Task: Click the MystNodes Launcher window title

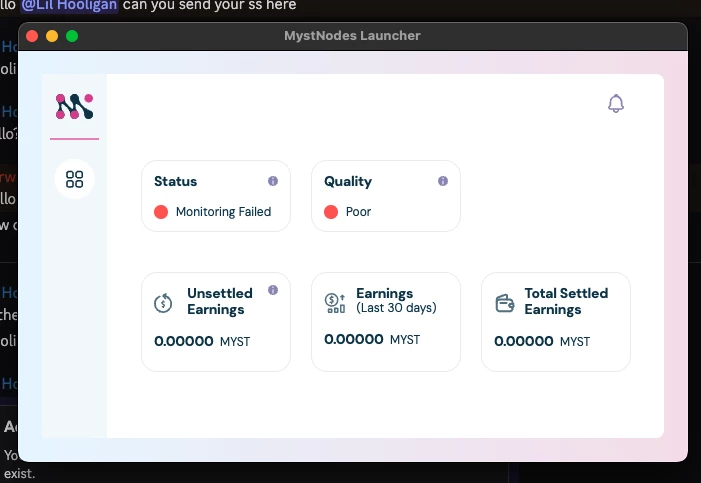Action: [x=352, y=36]
